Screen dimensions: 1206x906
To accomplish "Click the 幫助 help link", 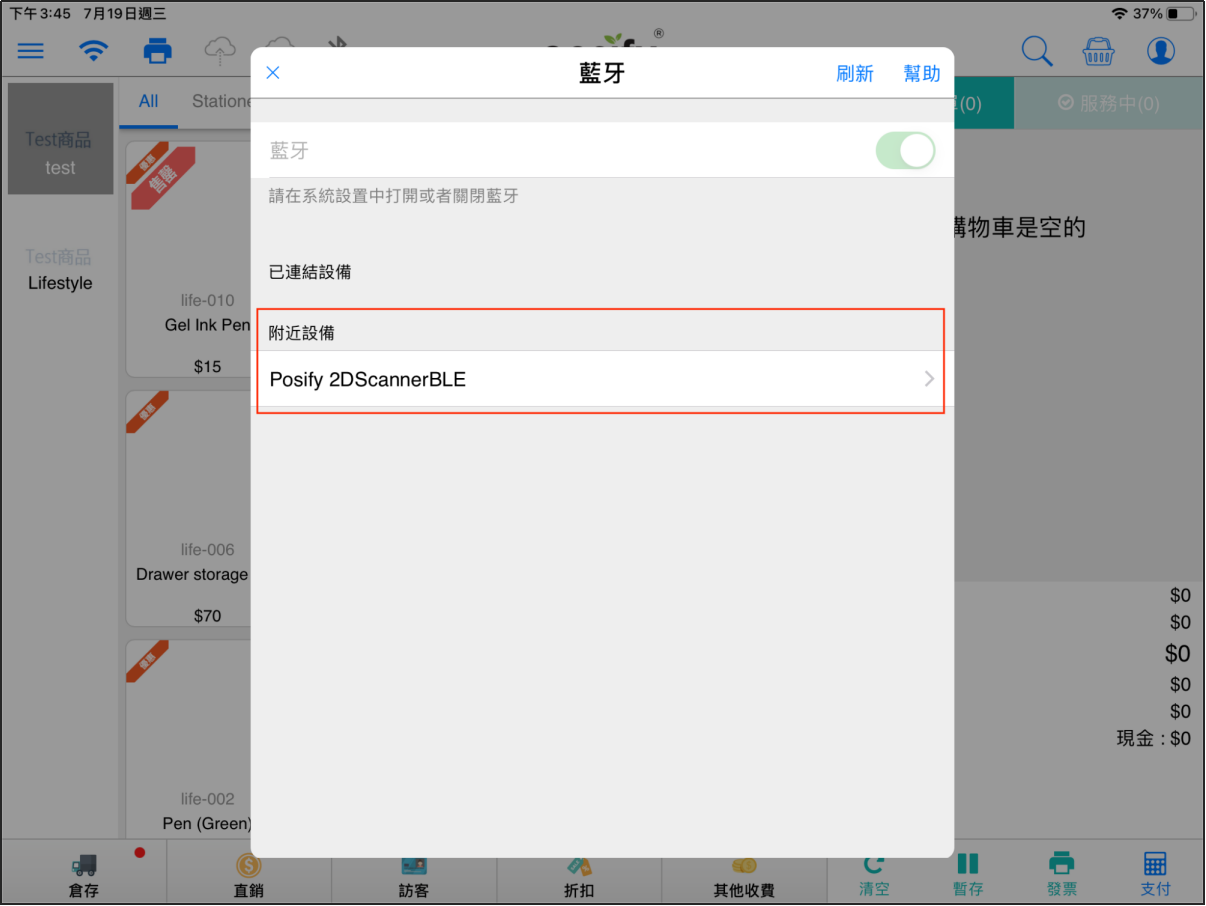I will point(921,73).
